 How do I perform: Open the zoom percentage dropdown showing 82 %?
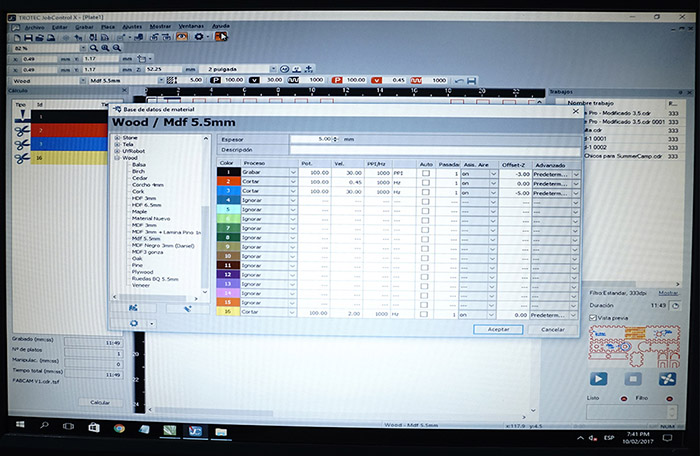(83, 48)
